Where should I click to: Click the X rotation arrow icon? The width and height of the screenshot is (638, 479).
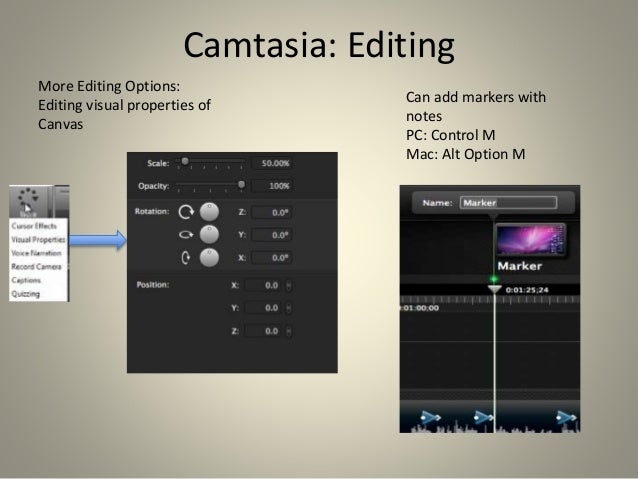186,258
